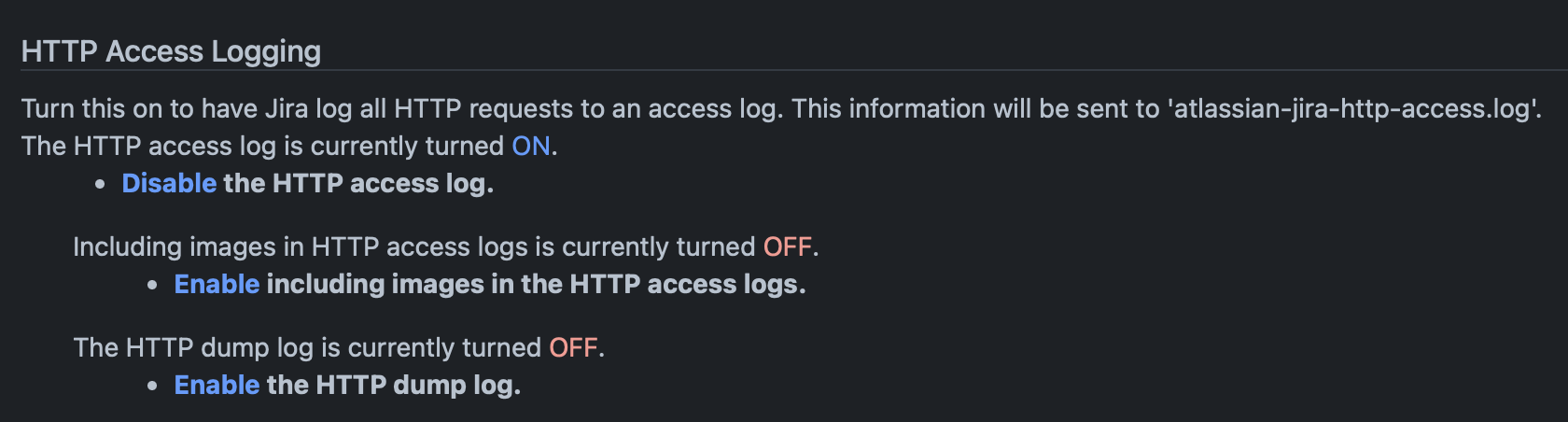Click 'The HTTP access log is currently turned' text
The height and width of the screenshot is (422, 1568).
[262, 147]
